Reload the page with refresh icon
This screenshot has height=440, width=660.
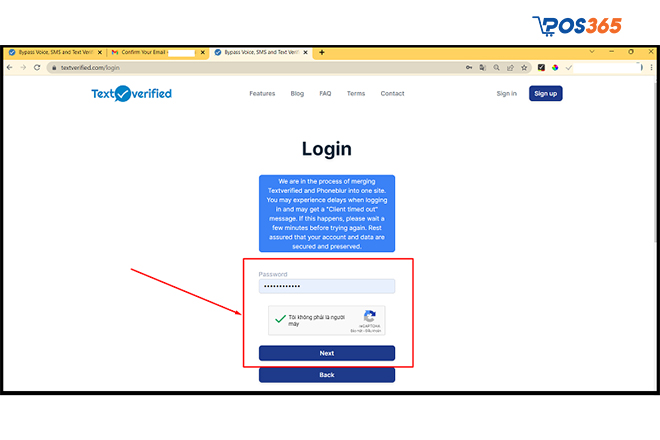click(37, 67)
